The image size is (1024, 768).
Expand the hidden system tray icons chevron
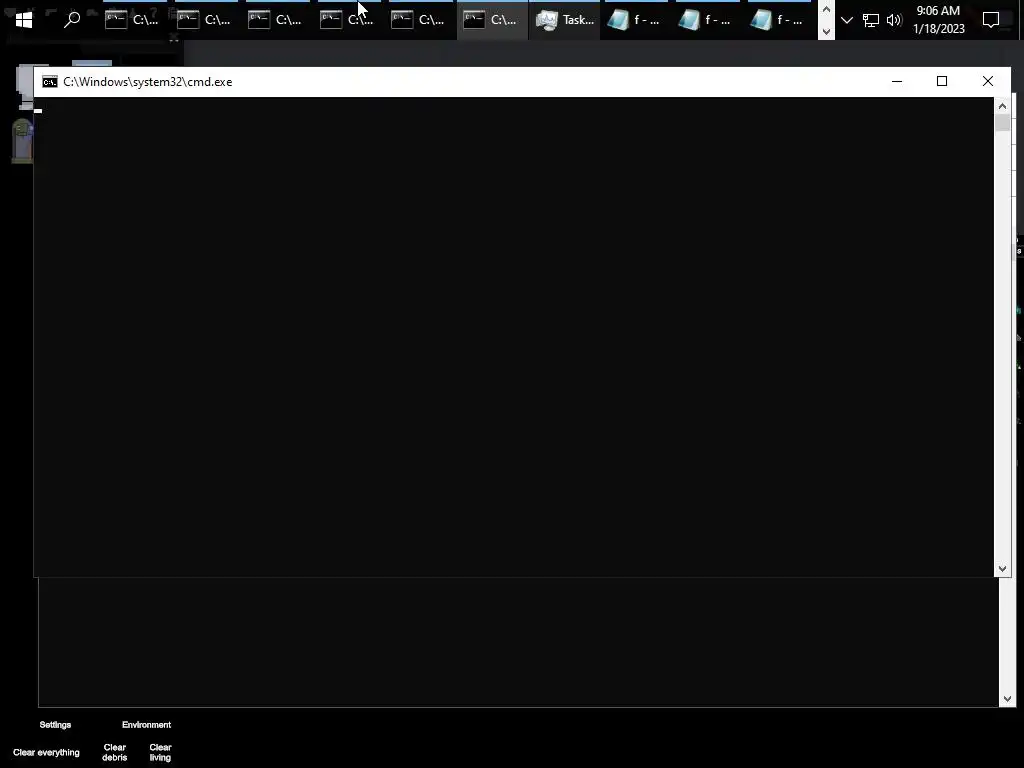(847, 20)
